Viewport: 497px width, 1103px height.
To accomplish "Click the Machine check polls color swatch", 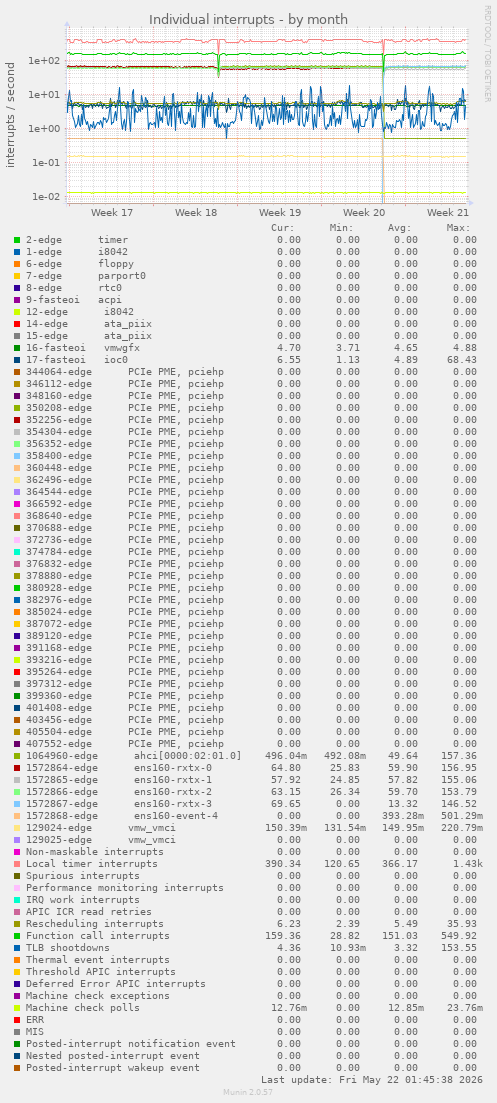I will tap(17, 1008).
